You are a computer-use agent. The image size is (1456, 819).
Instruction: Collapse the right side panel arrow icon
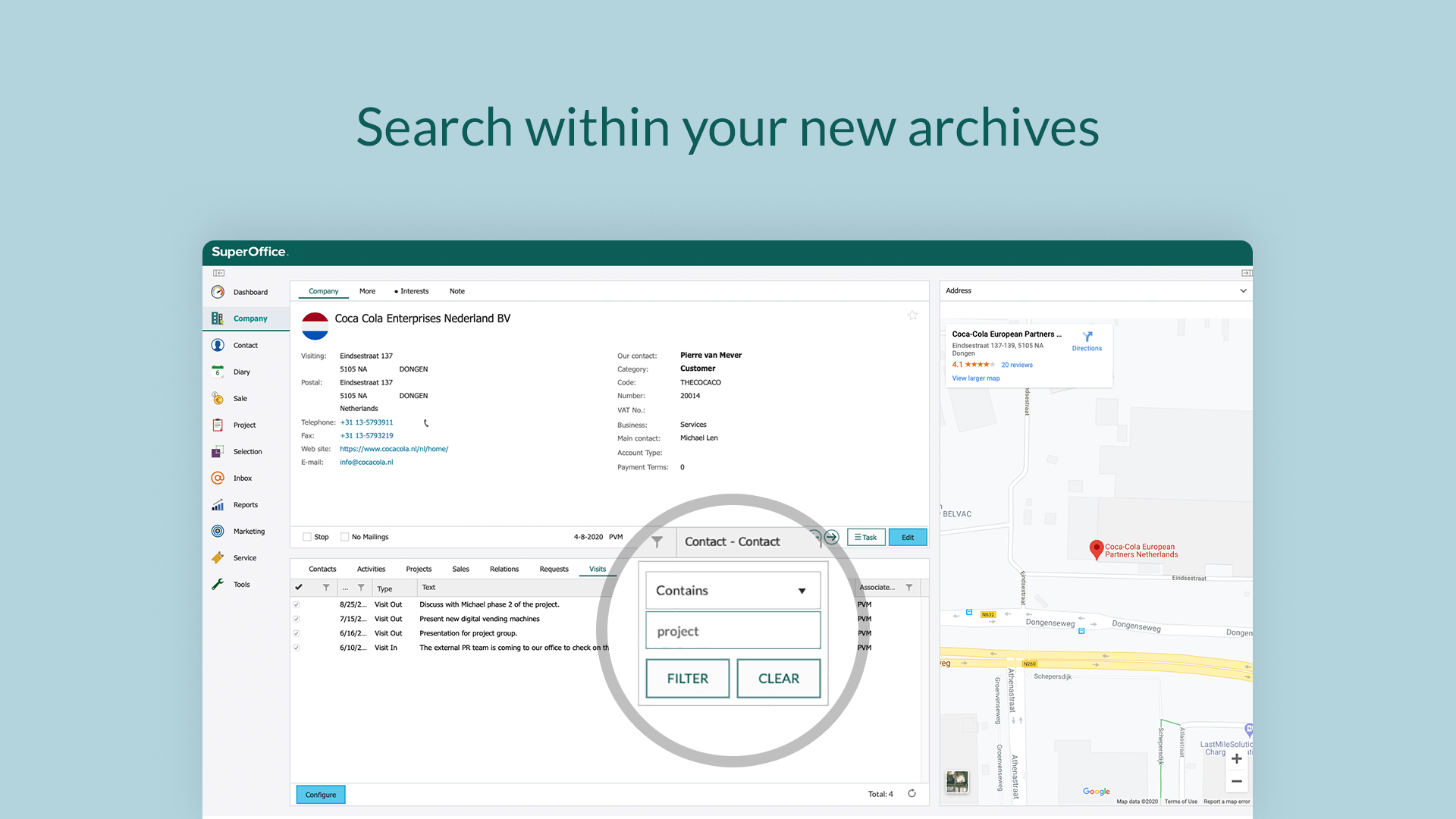[x=1247, y=273]
